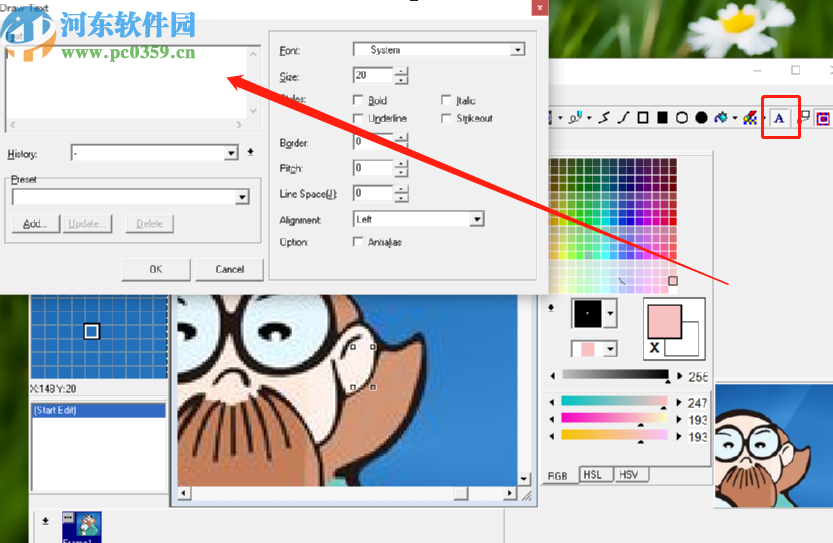Increase the Pitch value with up arrow
833x543 pixels.
402,164
